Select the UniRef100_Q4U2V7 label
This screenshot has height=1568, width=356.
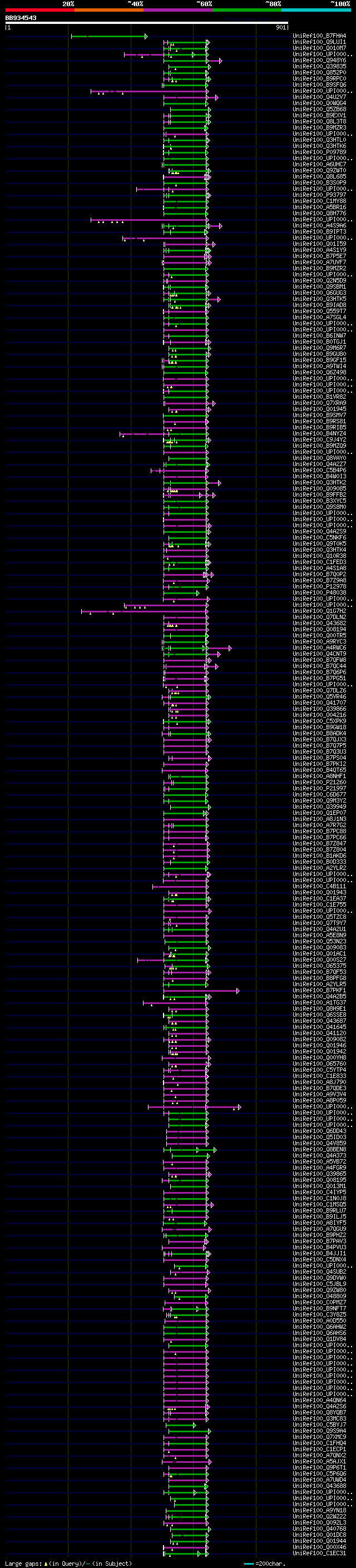[319, 97]
